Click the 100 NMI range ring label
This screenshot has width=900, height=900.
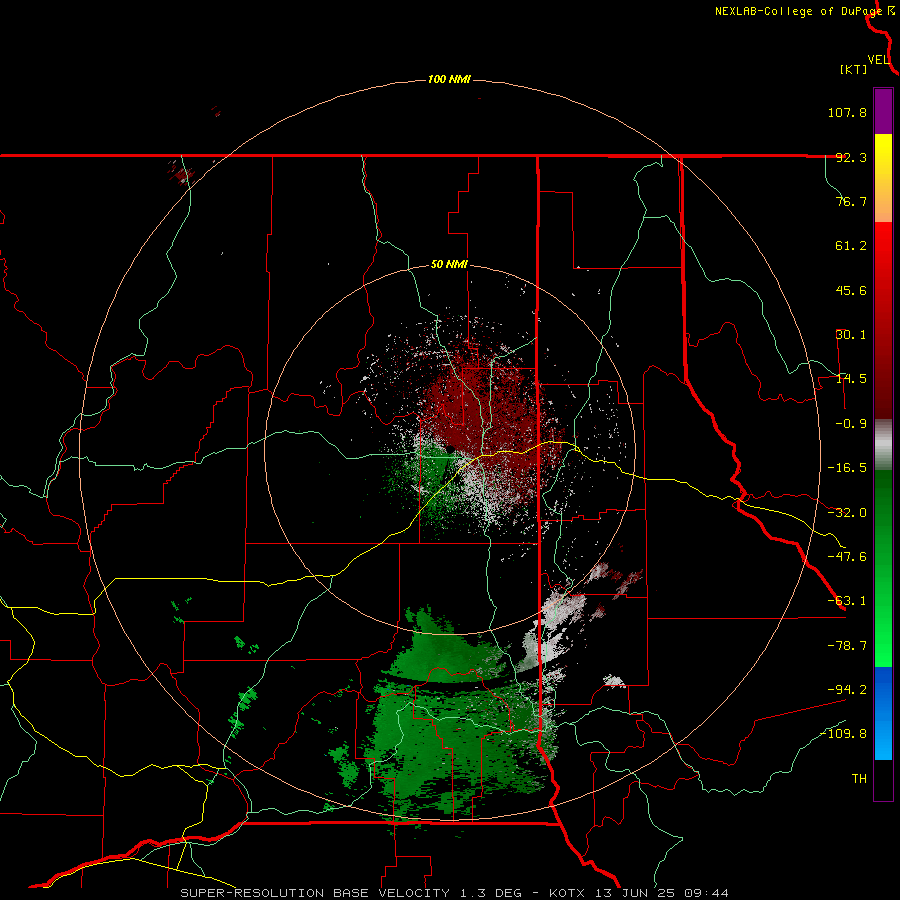tap(449, 79)
